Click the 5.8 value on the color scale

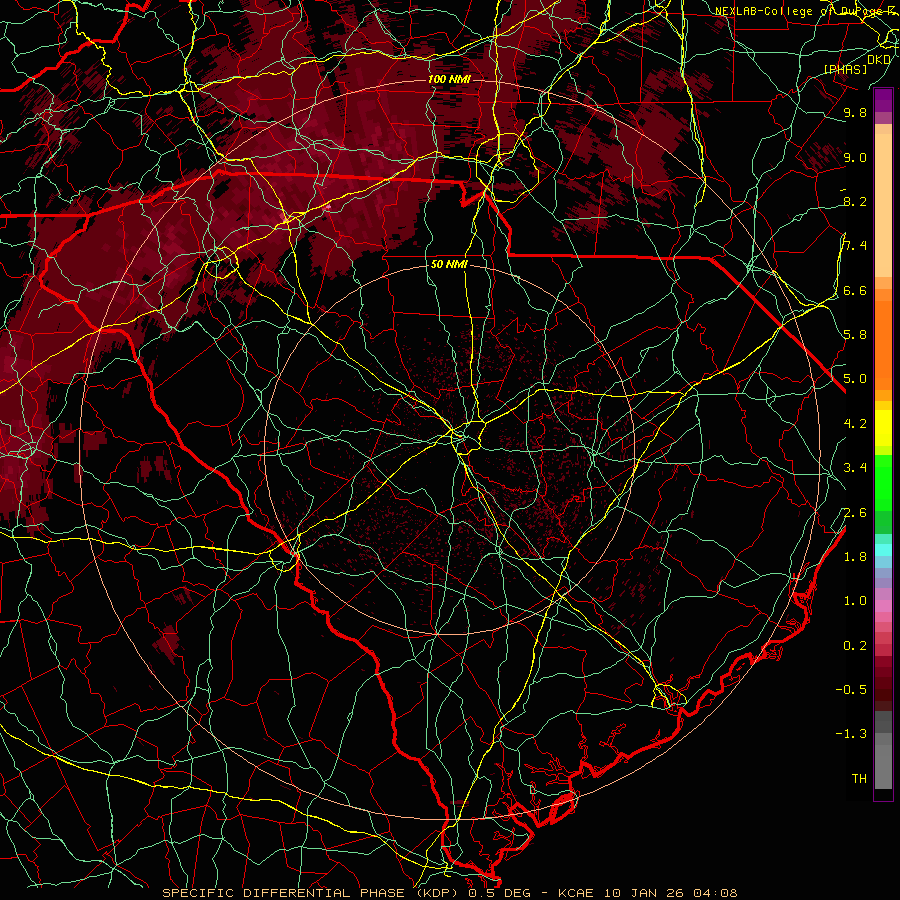(x=855, y=335)
